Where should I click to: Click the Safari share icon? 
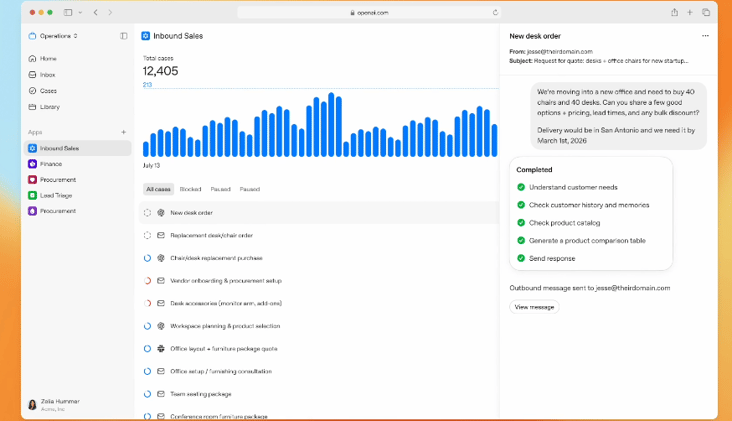pos(674,13)
